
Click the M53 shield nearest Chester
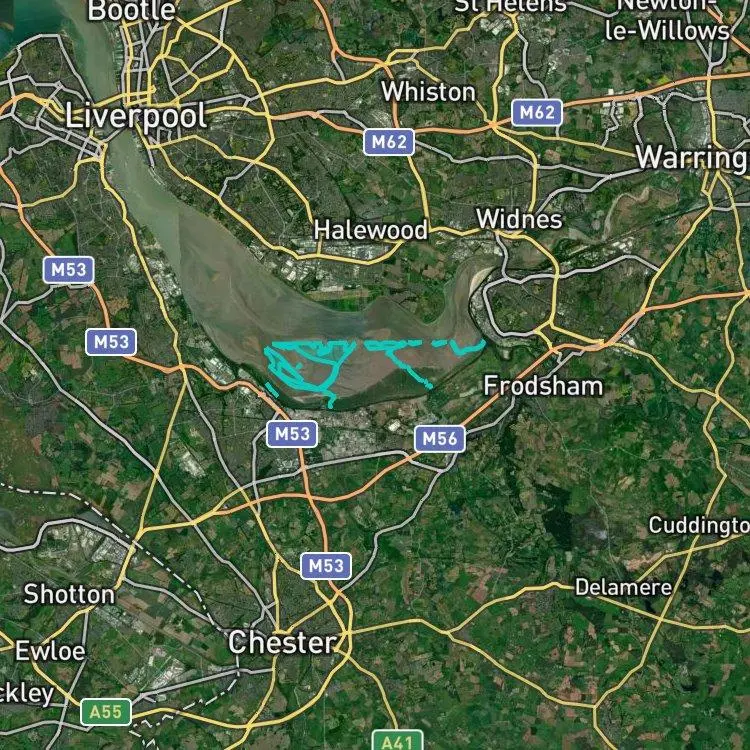(326, 566)
